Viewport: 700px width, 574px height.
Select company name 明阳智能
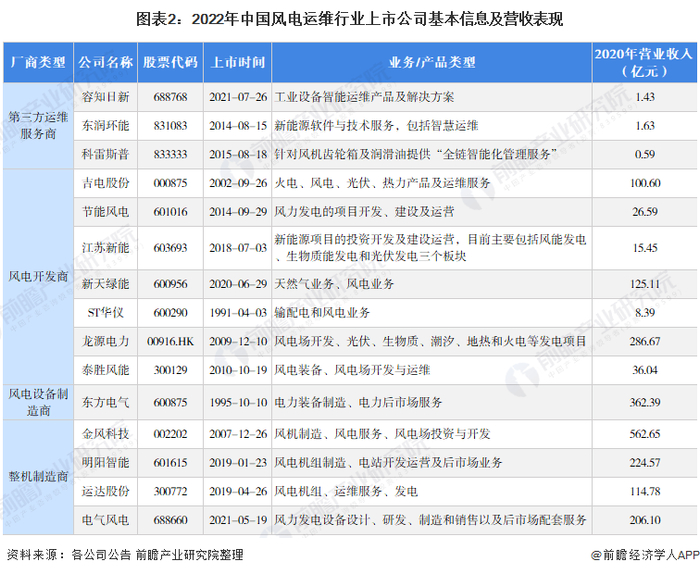(105, 462)
